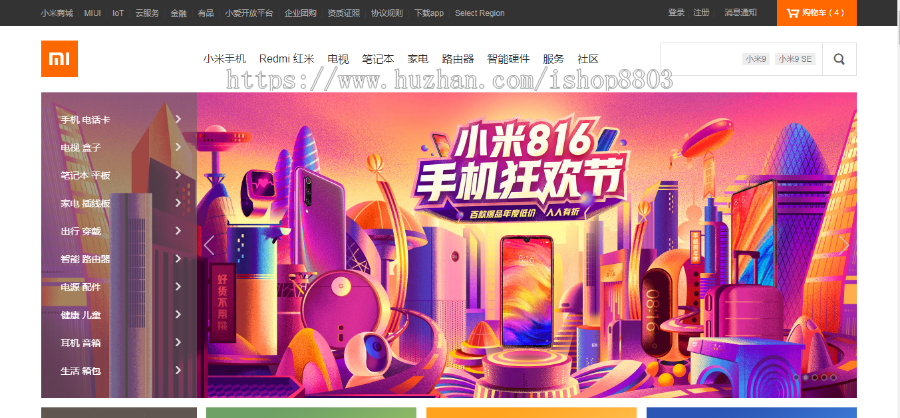Open the 电视 navigation menu
Screen dimensions: 900x418
[338, 59]
